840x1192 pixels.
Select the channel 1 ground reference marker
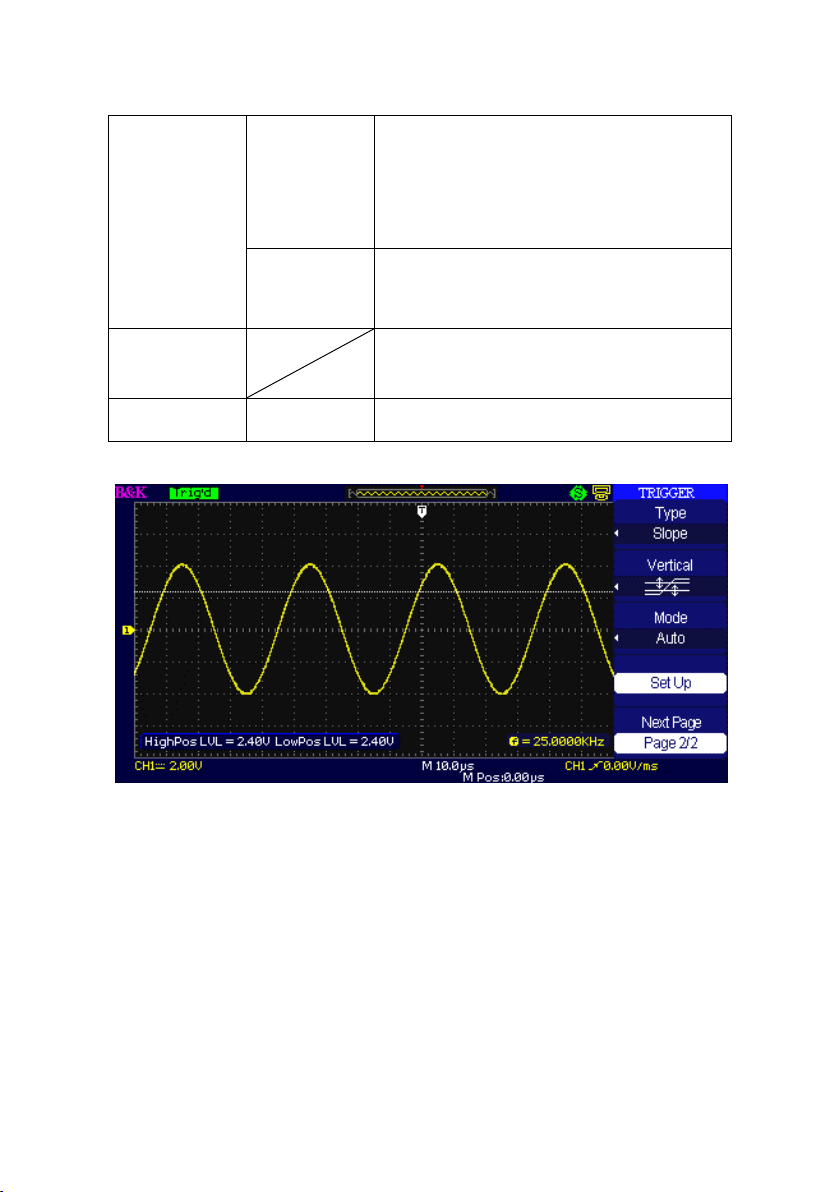pyautogui.click(x=128, y=629)
